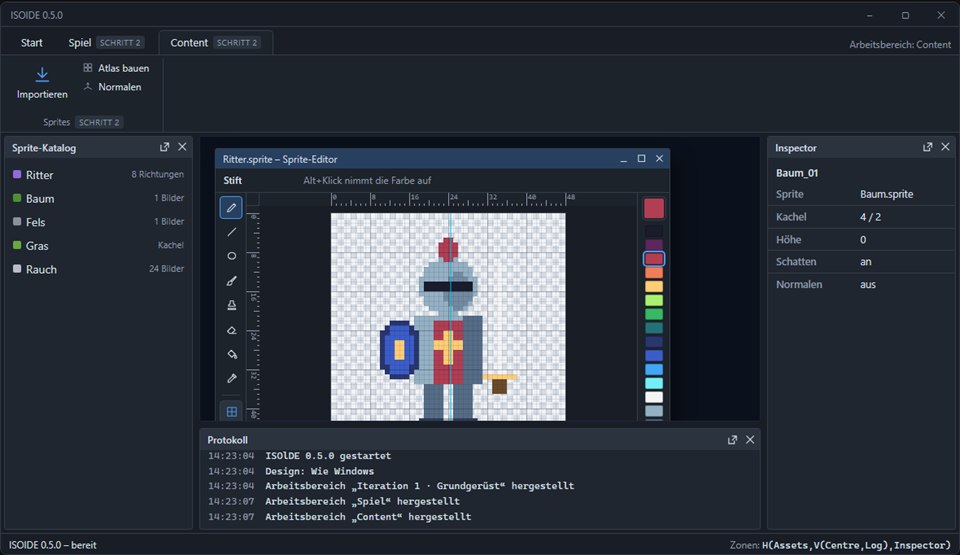Pop out the Sprite-Katalog panel
The width and height of the screenshot is (960, 555).
pyautogui.click(x=164, y=147)
